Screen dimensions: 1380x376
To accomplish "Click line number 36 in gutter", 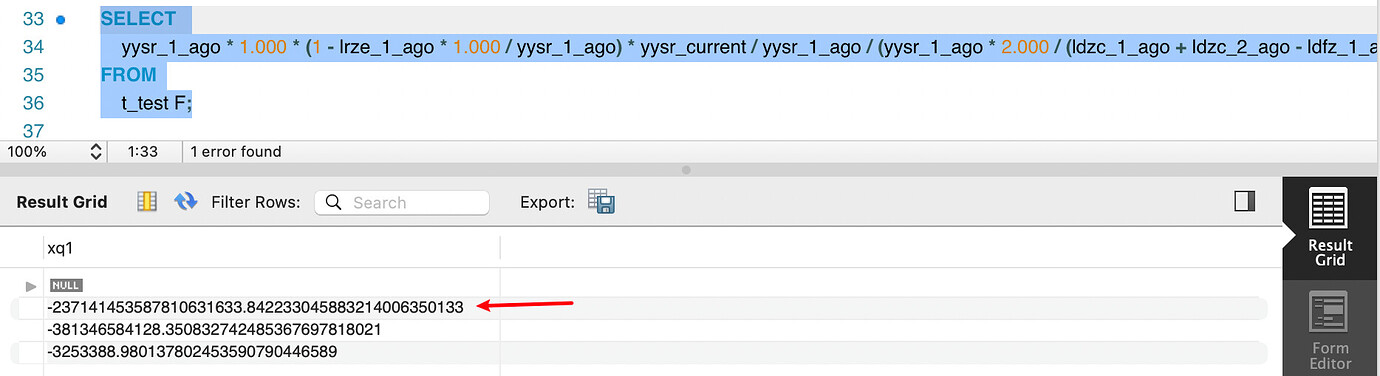I will pyautogui.click(x=33, y=103).
